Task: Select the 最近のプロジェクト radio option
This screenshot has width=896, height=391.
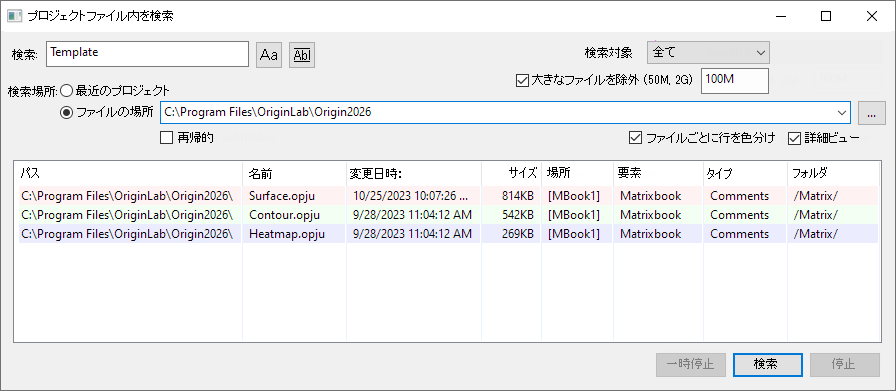Action: point(66,90)
